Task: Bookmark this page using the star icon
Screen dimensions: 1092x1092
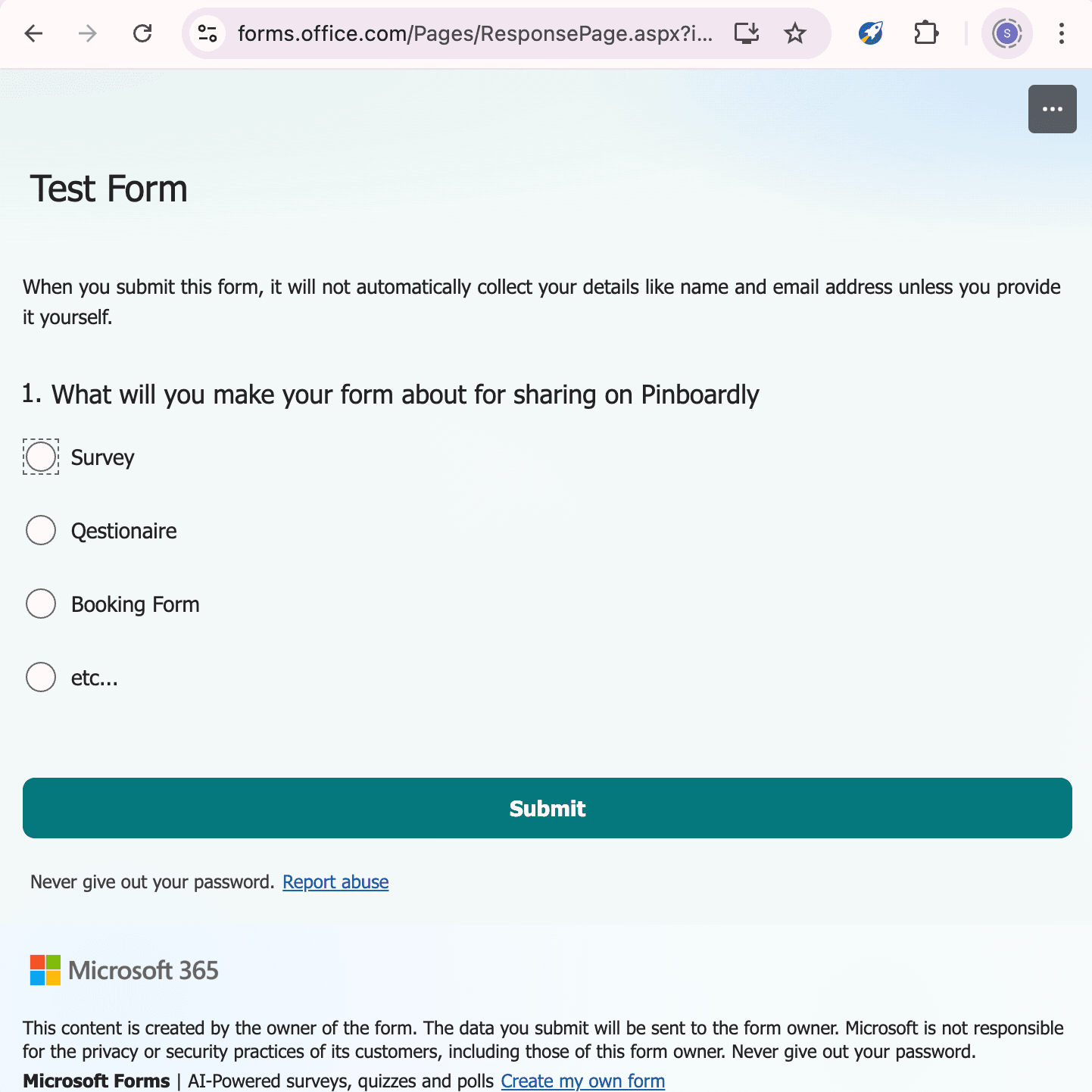Action: tap(794, 33)
